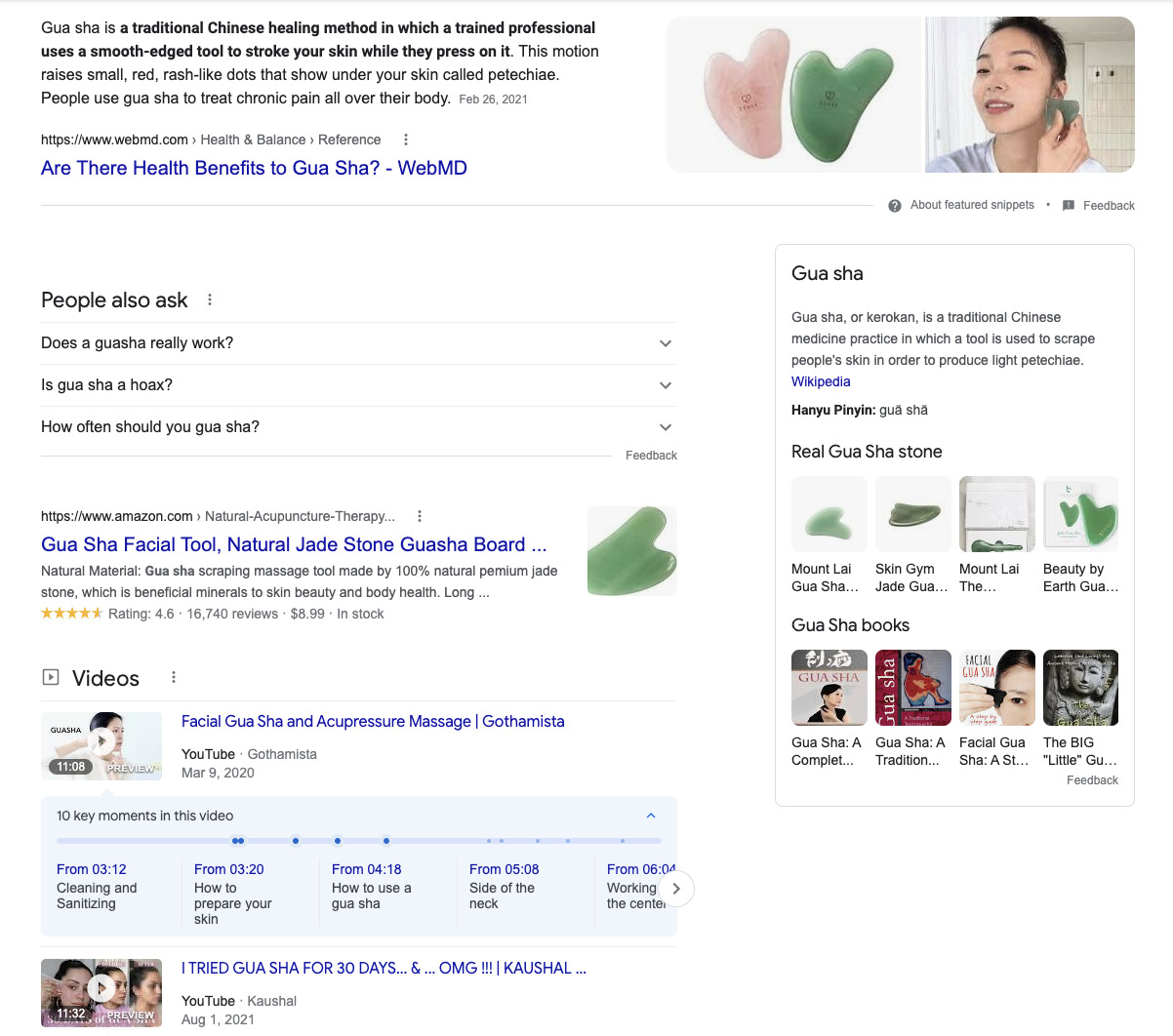Screen dimensions: 1173x1036
Task: Open 'Facial Gua Sha: A St…' book
Action: 996,708
